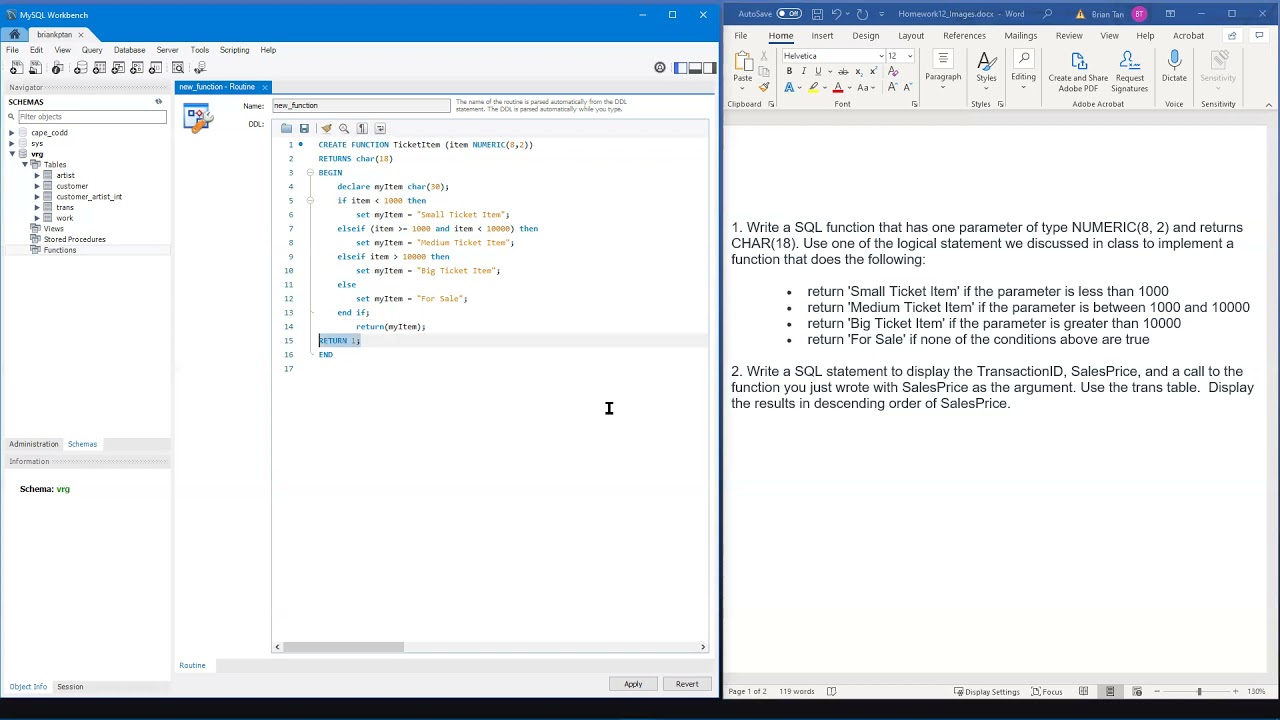The image size is (1280, 720).
Task: Click the Filter objects search field
Action: tap(91, 117)
